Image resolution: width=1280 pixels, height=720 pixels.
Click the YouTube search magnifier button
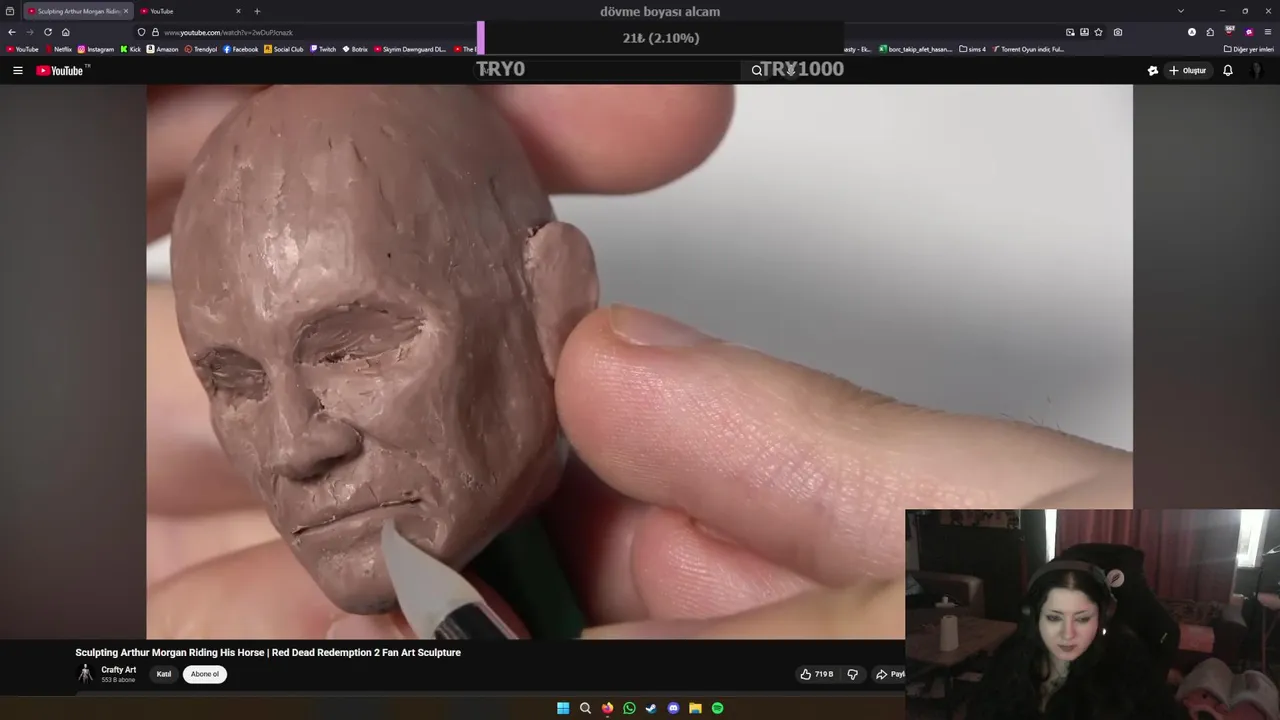[757, 71]
